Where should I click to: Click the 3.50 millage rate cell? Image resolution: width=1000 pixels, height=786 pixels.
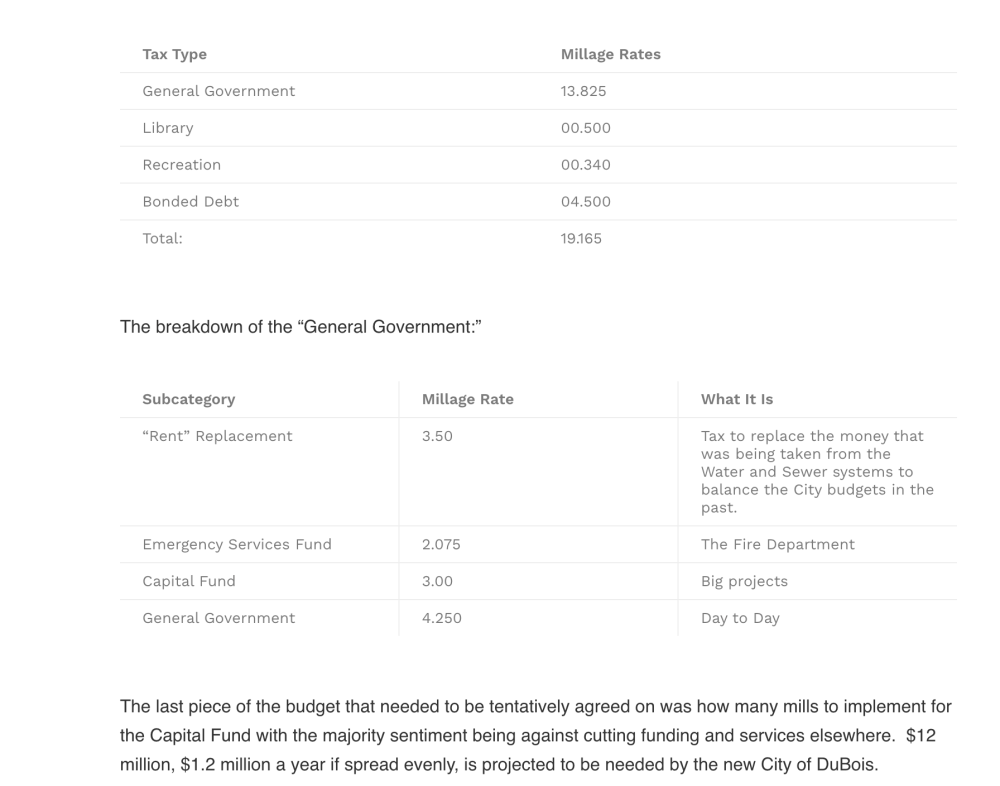pyautogui.click(x=437, y=436)
